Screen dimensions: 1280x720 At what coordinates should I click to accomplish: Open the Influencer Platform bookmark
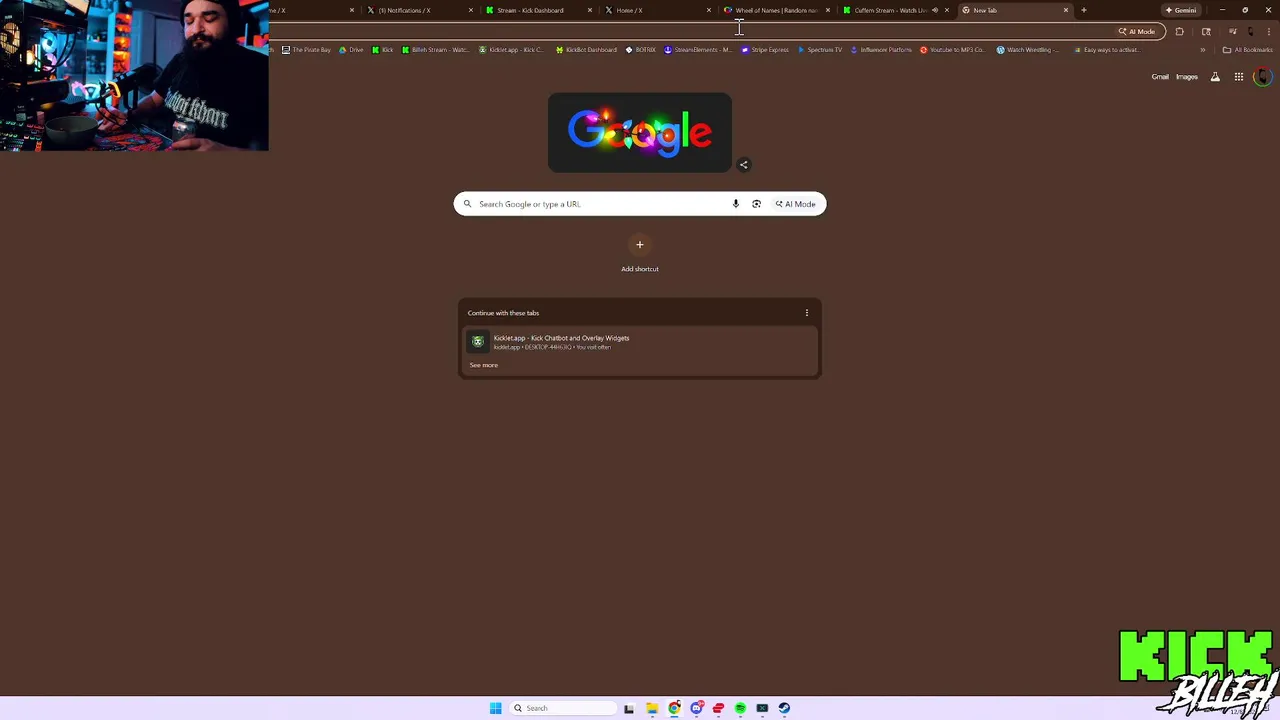[881, 50]
